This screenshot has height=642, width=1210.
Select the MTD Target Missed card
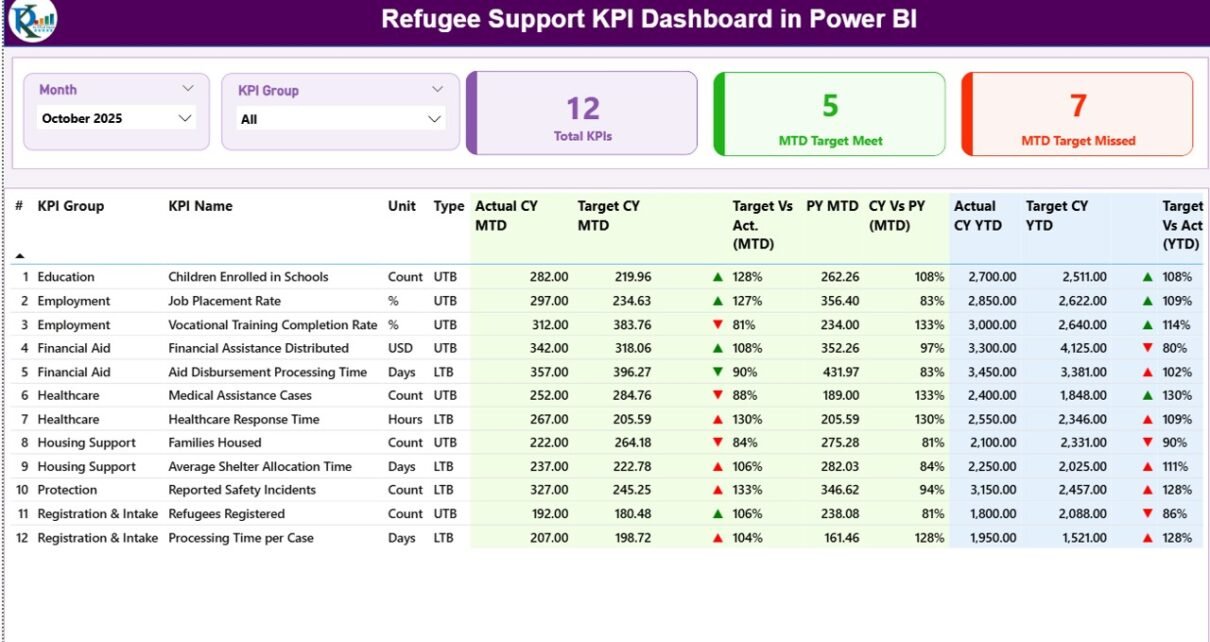(1077, 113)
